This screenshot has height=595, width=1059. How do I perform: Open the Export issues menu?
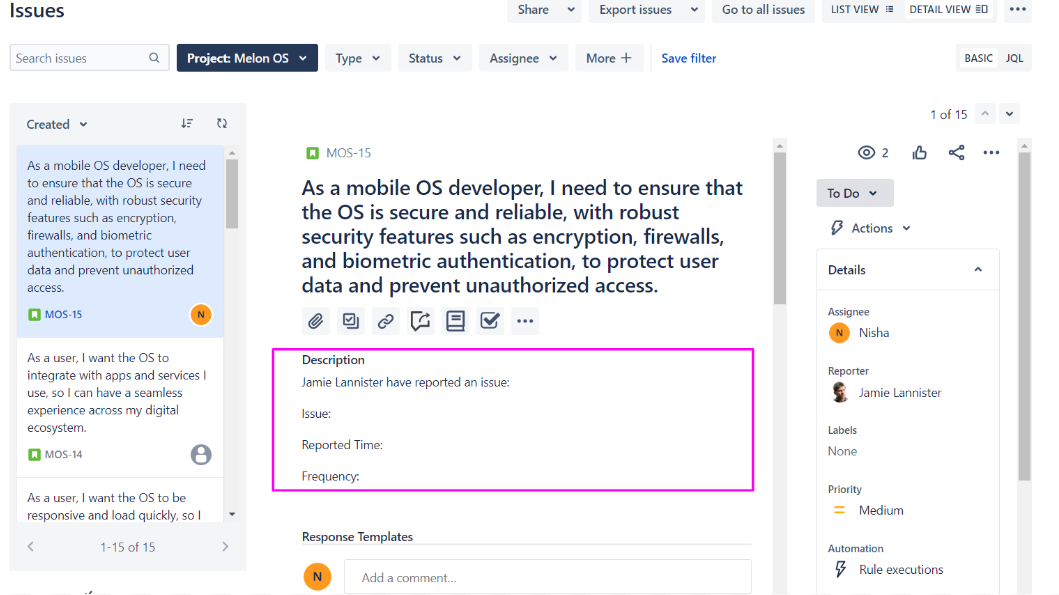[x=645, y=10]
